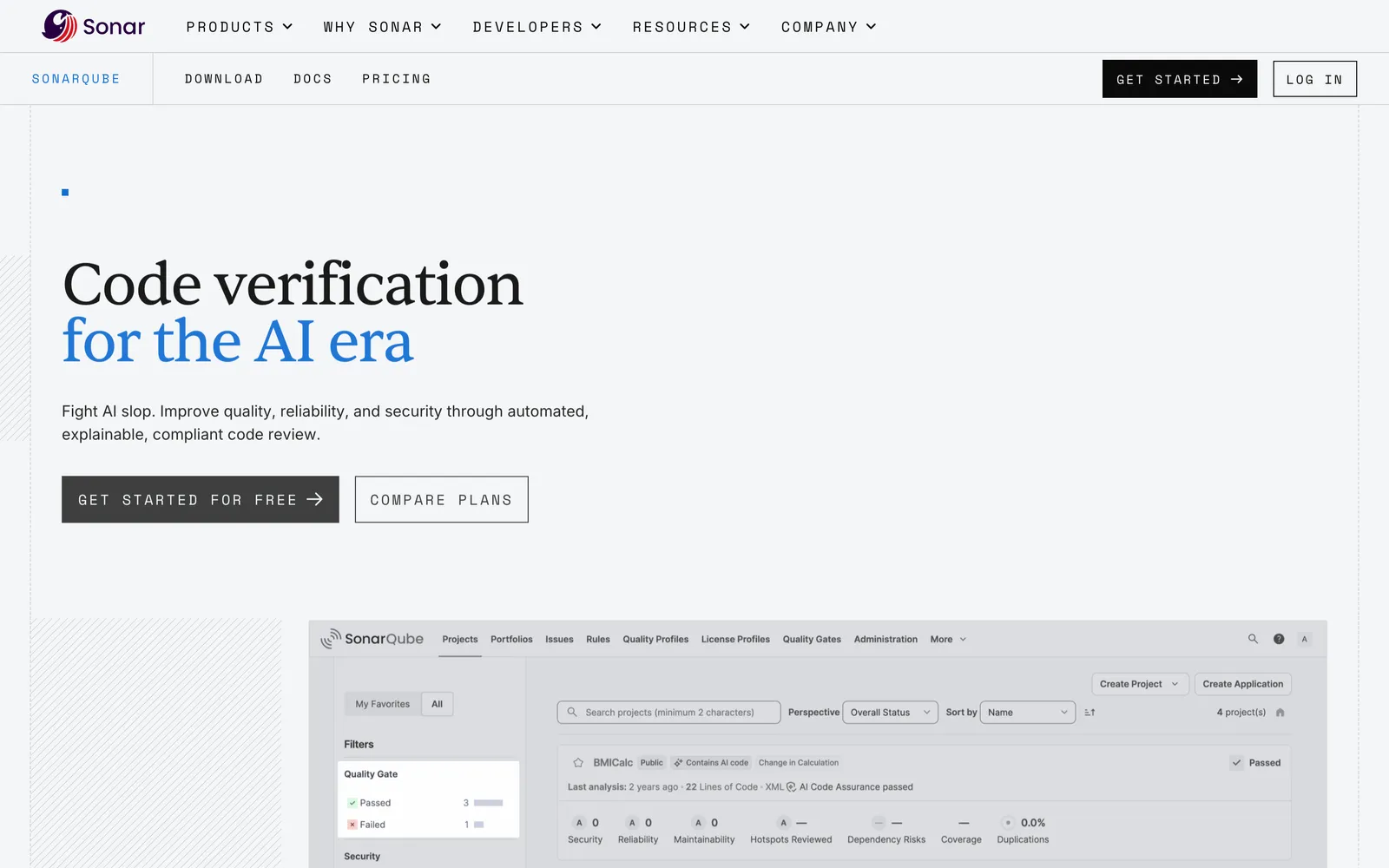Viewport: 1389px width, 868px height.
Task: Click the AI Code Assurance passed icon
Action: pyautogui.click(x=791, y=787)
